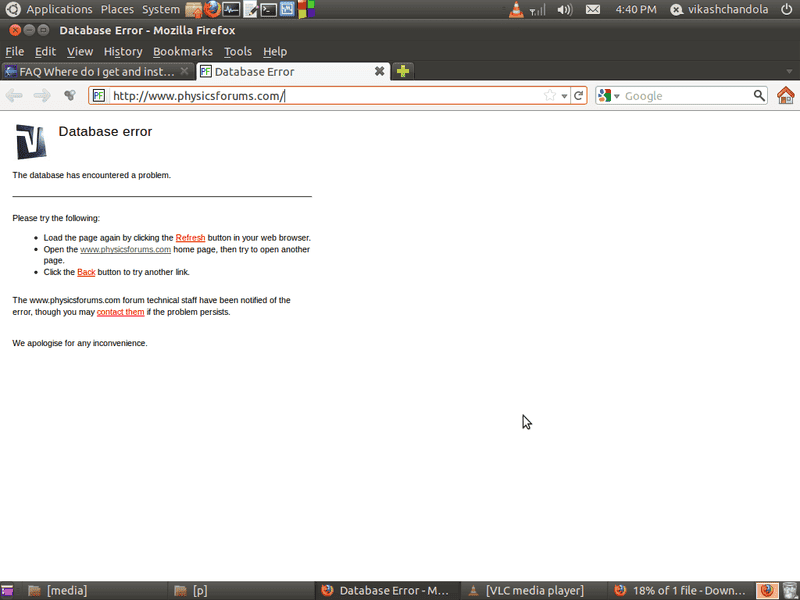800x600 pixels.
Task: Open the power session menu icon
Action: coord(786,9)
